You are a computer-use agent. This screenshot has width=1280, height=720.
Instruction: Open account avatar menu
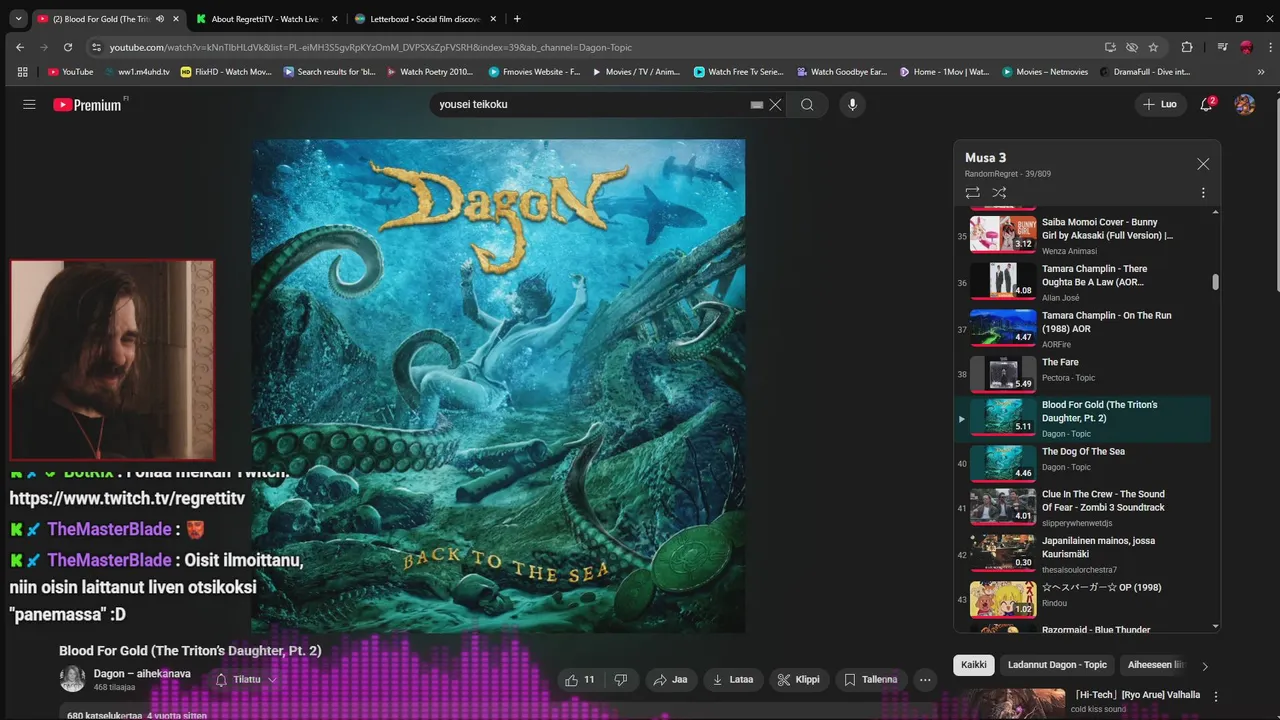pos(1245,104)
